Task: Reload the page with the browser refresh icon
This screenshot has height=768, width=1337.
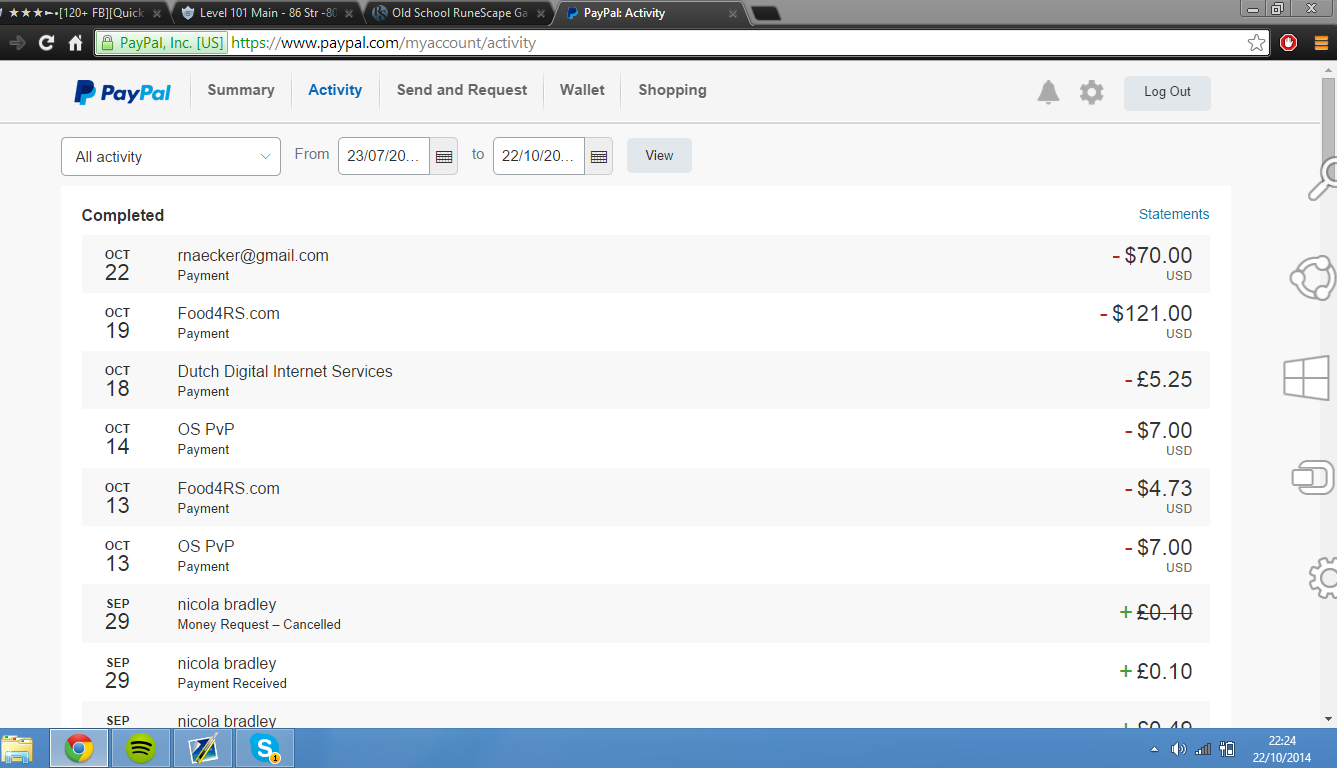Action: [46, 43]
